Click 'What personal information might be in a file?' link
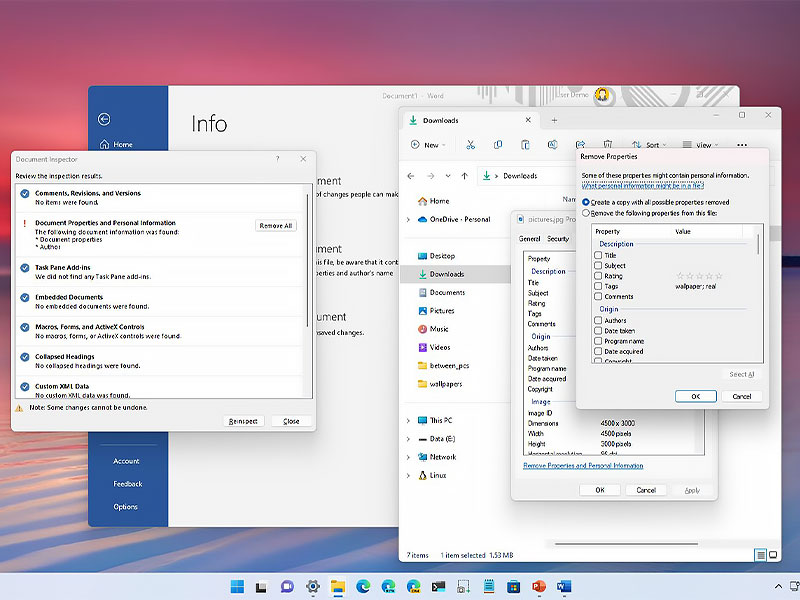 [642, 186]
